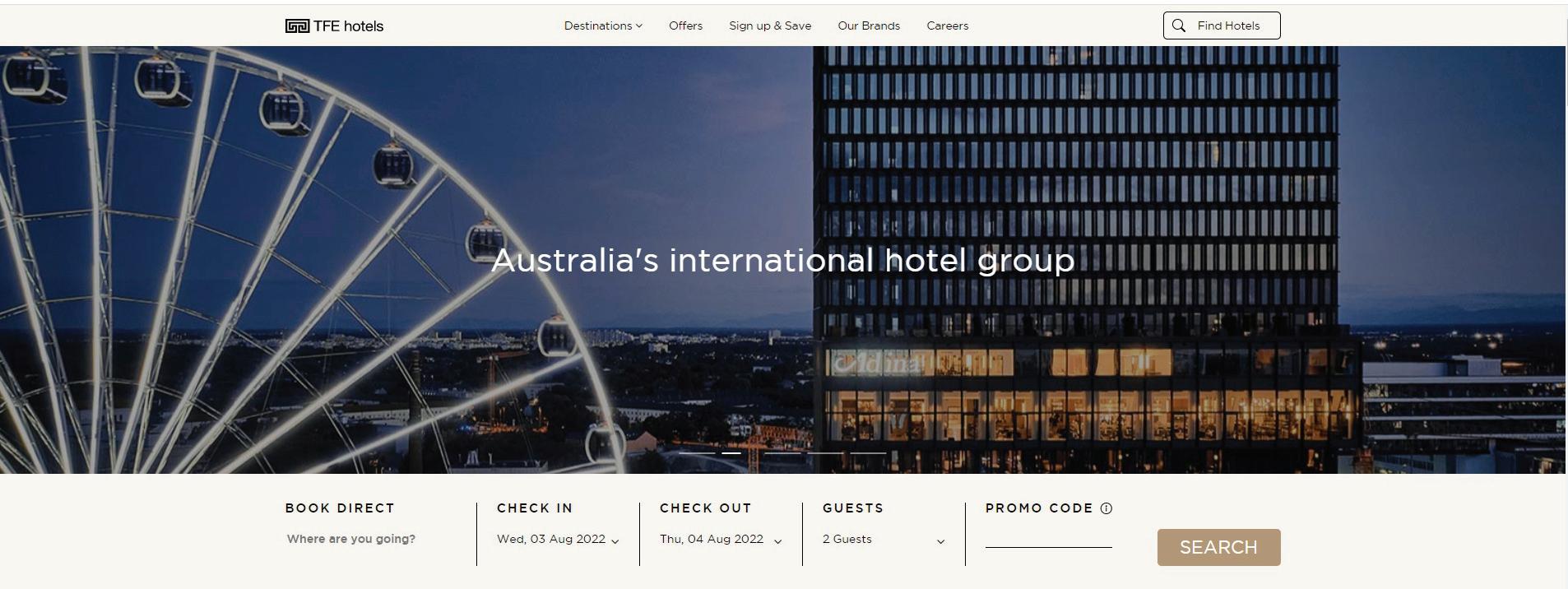Open the check-in date picker

pos(558,540)
